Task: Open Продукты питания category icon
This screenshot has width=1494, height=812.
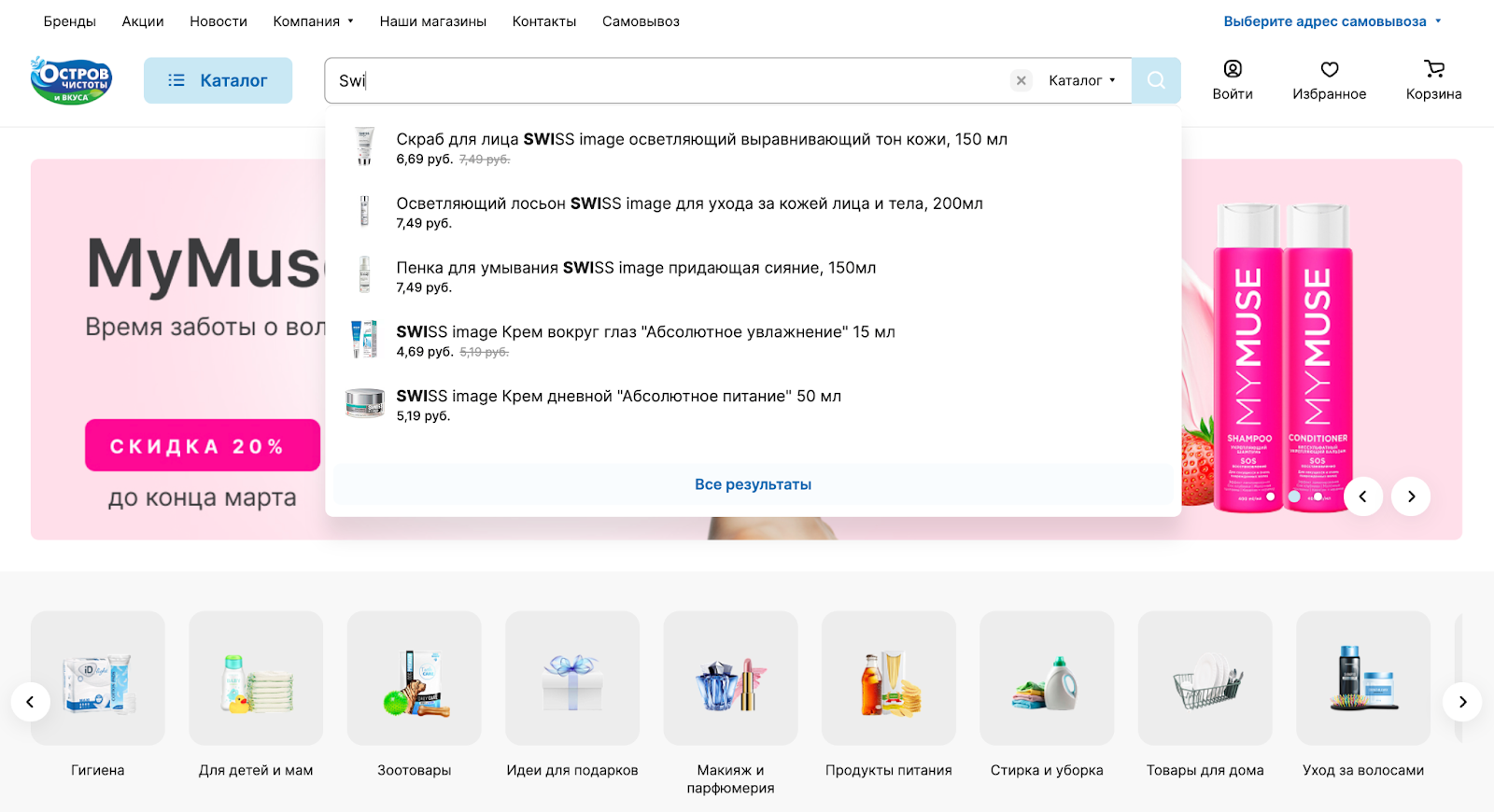Action: 889,679
